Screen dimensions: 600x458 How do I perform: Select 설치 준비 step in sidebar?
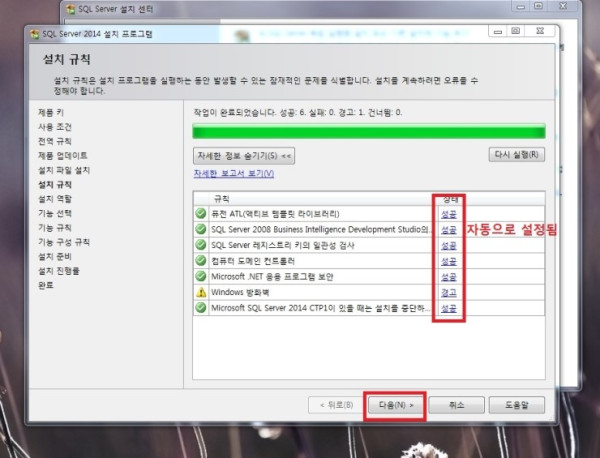pos(55,256)
